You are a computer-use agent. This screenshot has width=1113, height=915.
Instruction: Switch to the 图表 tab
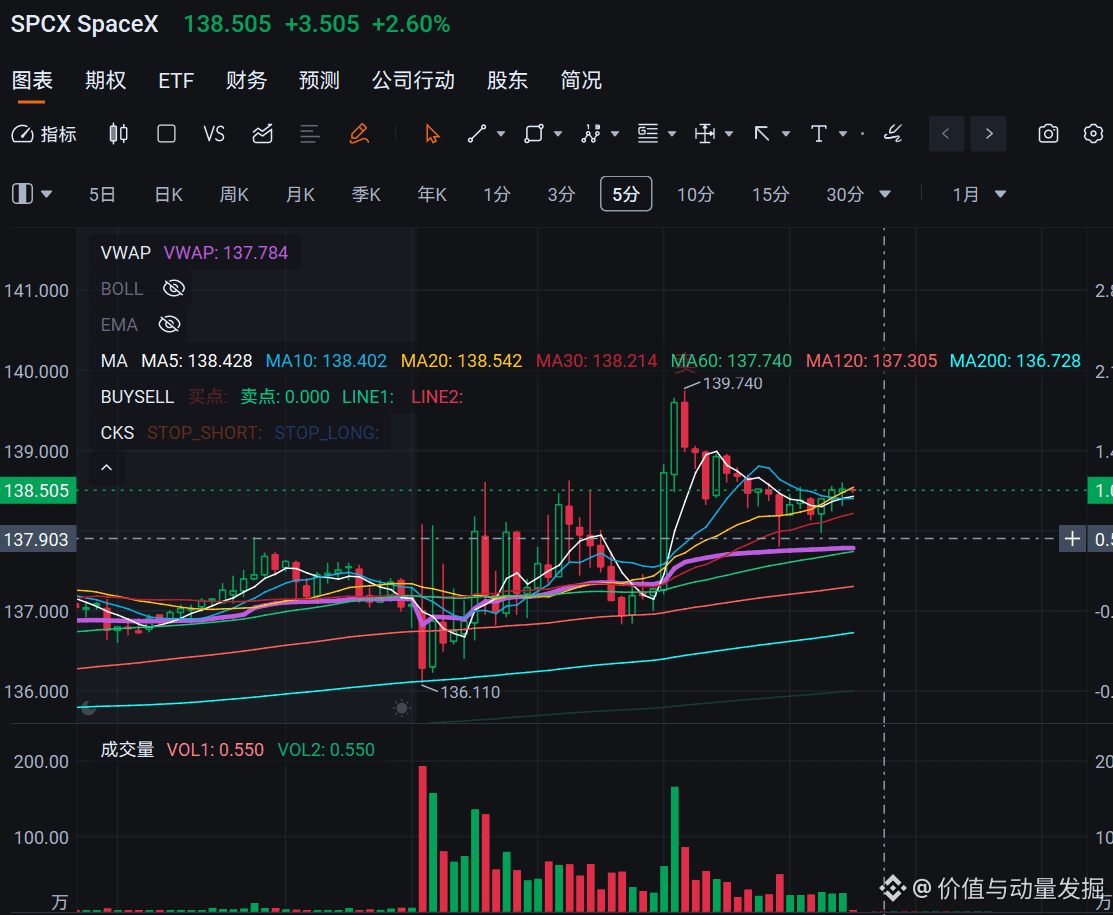32,80
